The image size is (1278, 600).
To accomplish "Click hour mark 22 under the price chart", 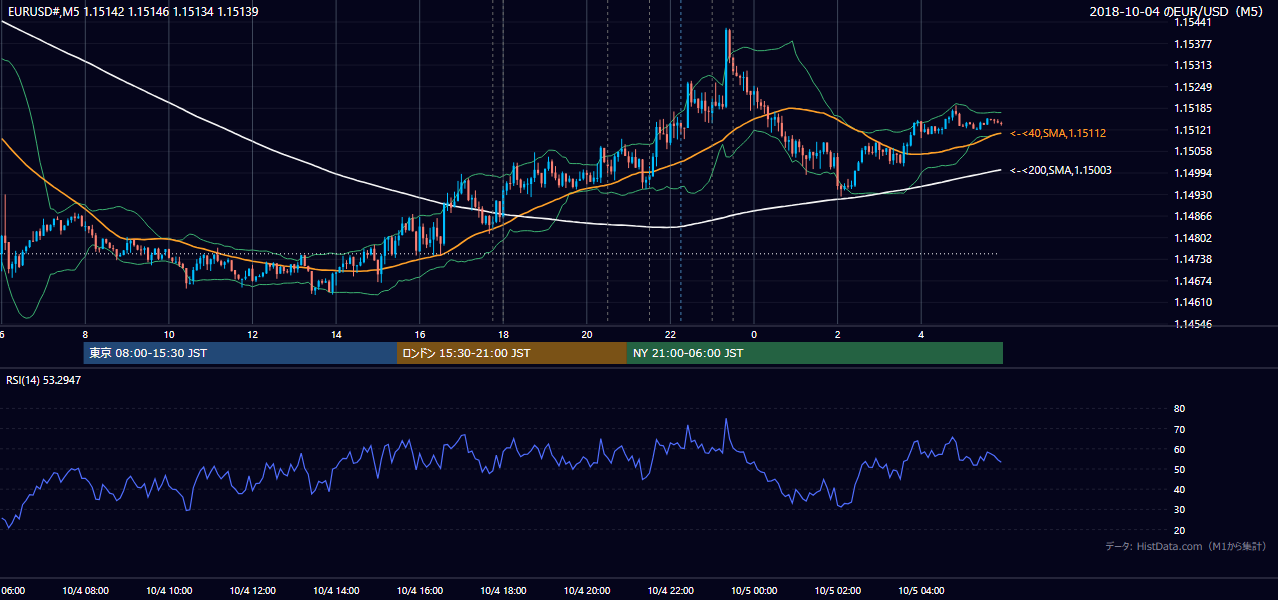I will pos(671,334).
